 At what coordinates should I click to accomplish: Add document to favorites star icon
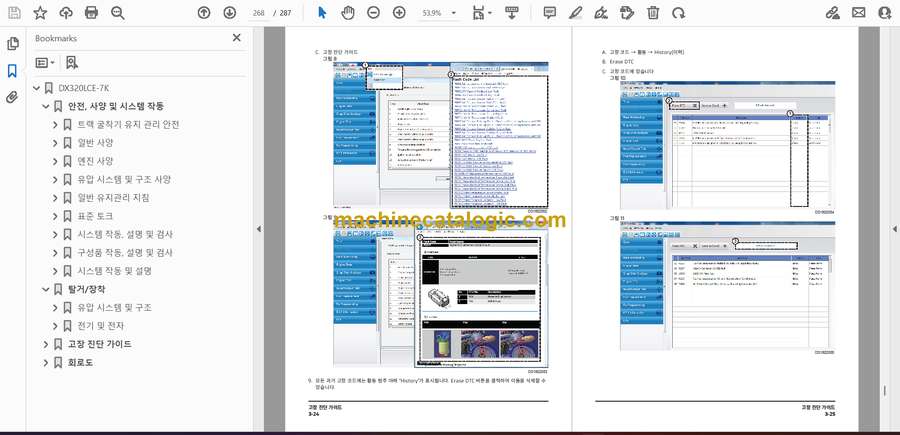coord(40,13)
